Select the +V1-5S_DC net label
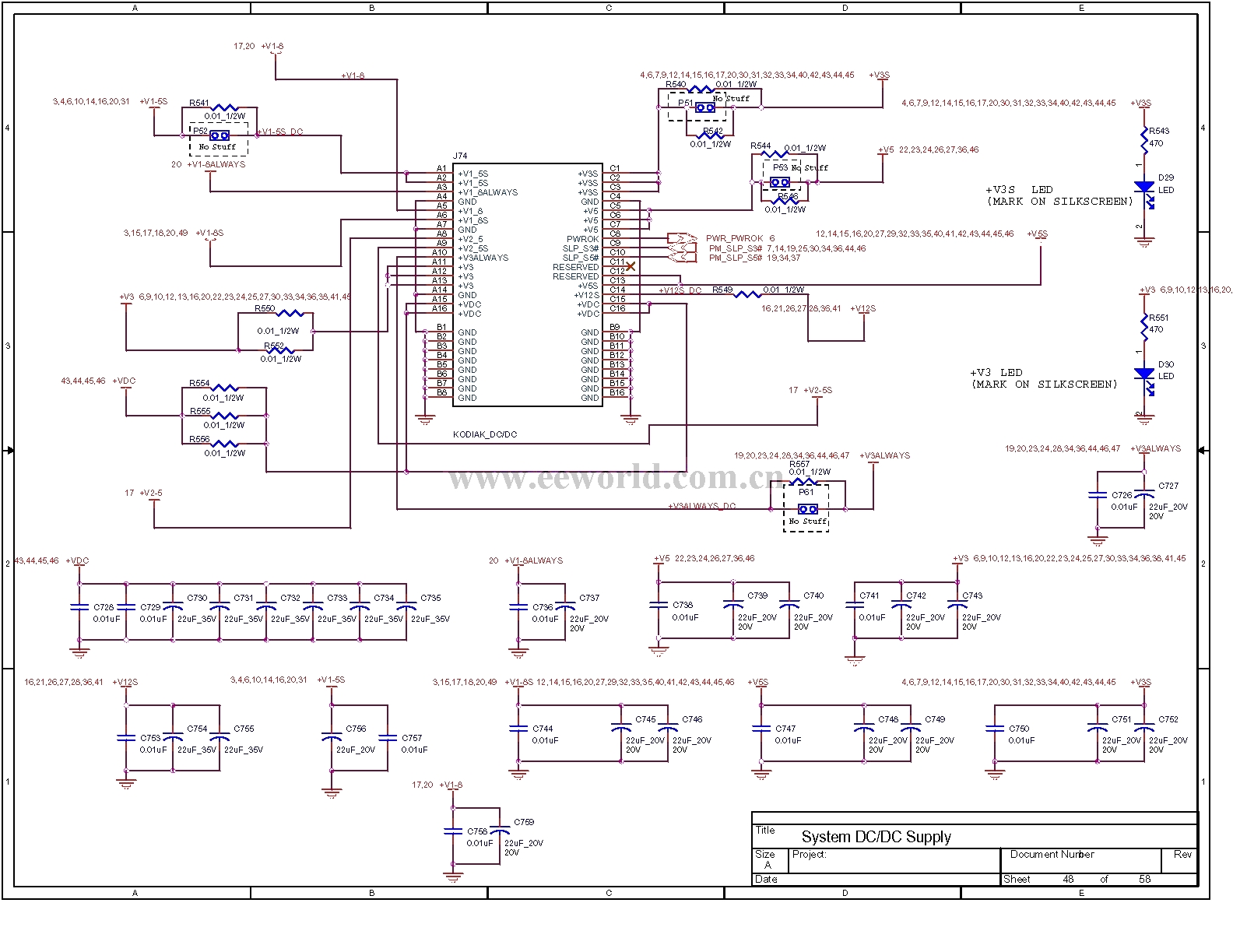Viewport: 1233px width, 952px height. tap(280, 132)
